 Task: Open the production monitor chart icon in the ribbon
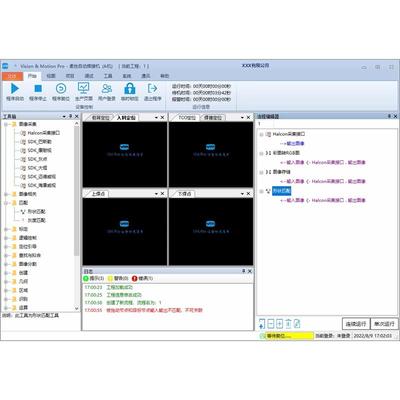click(83, 88)
